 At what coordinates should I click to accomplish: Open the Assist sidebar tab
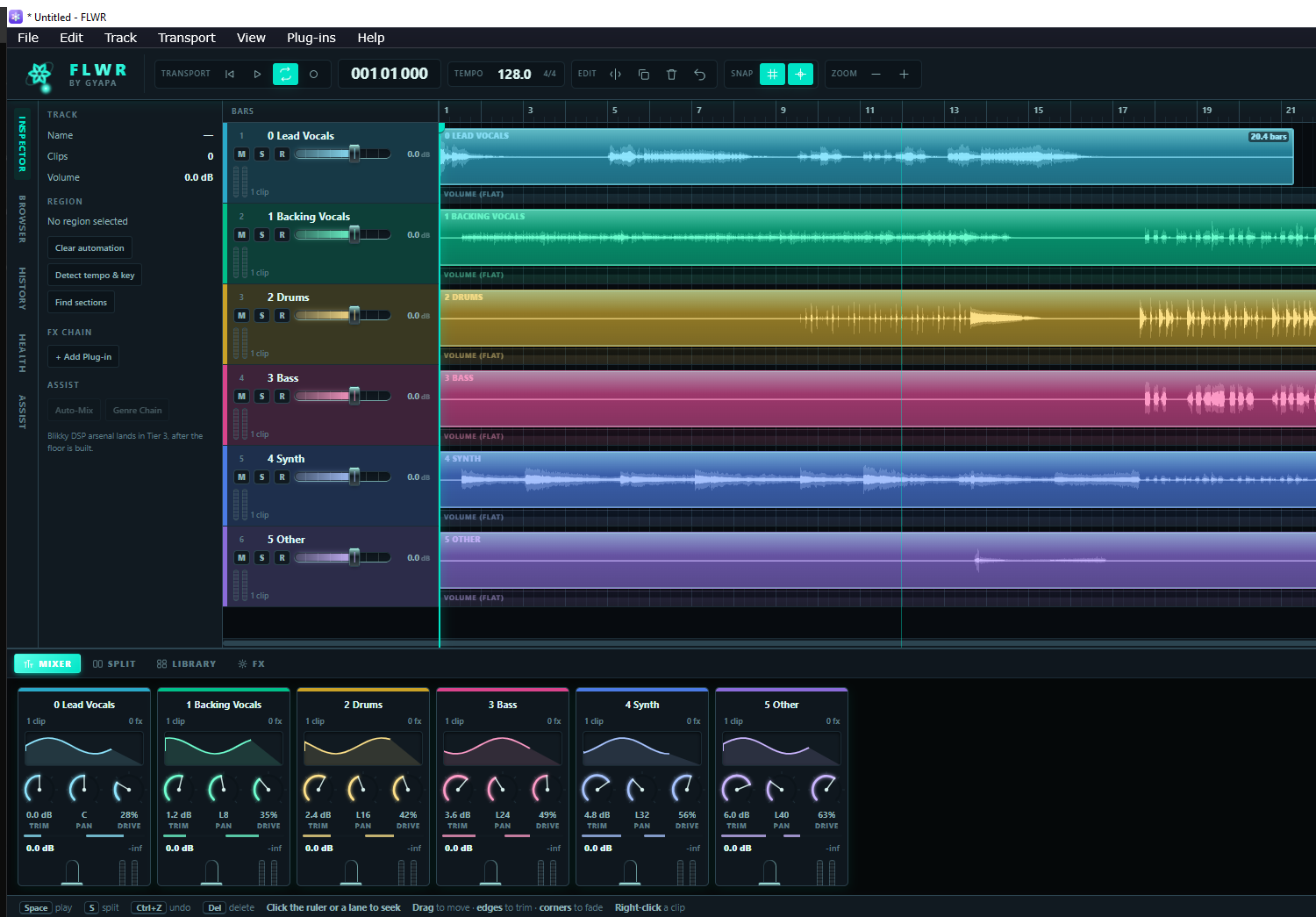point(23,412)
